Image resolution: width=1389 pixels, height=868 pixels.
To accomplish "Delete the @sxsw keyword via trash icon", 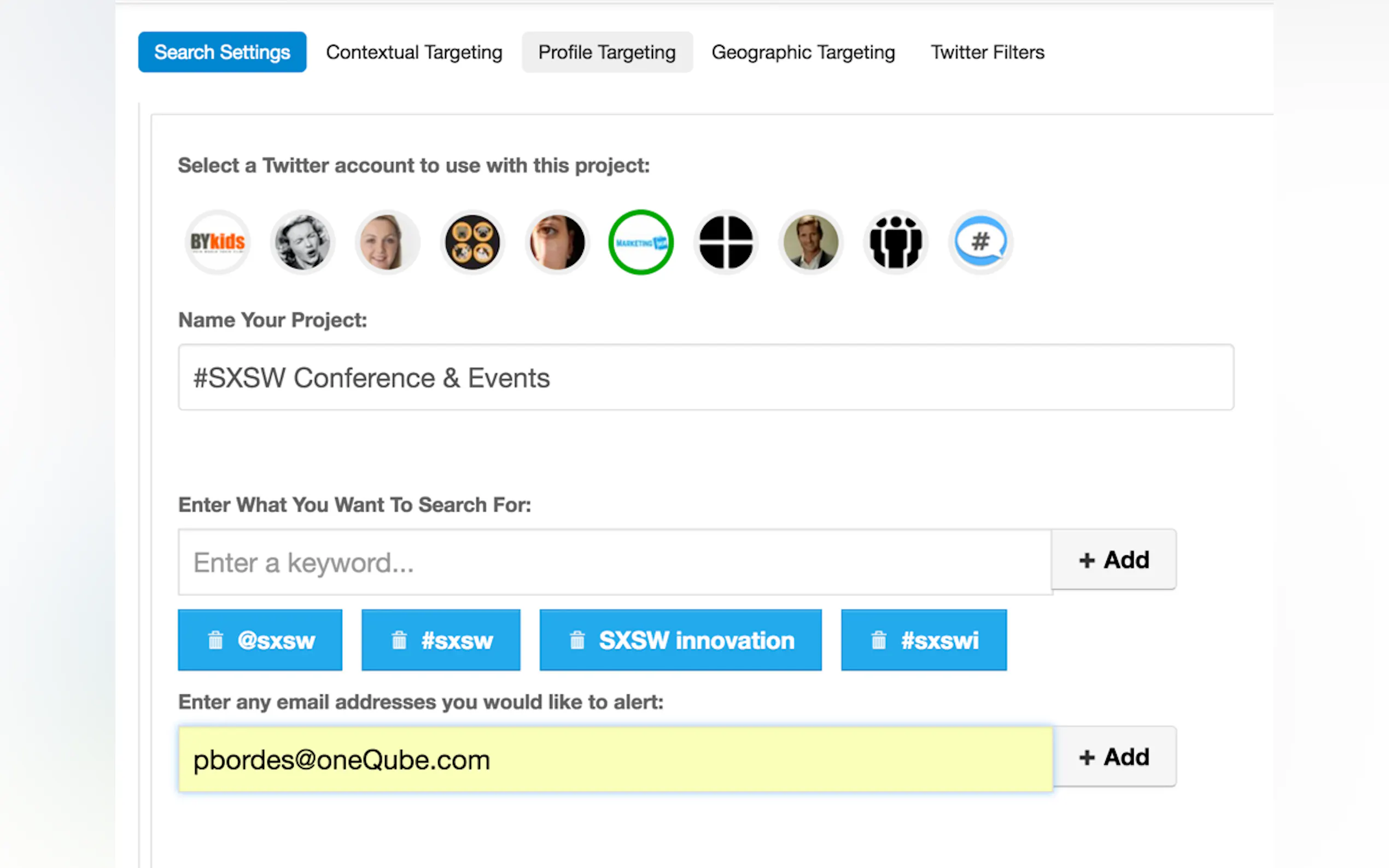I will coord(216,640).
